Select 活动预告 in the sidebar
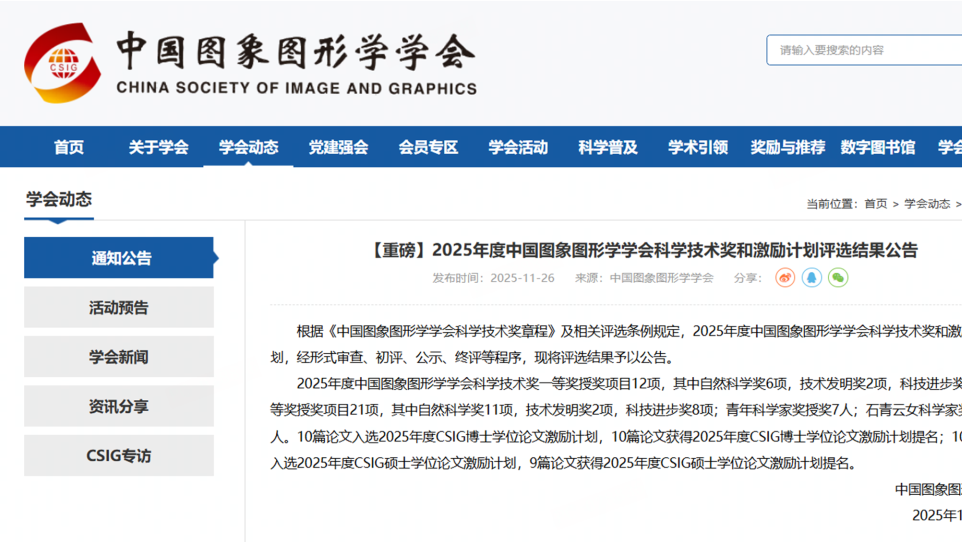 tap(119, 307)
